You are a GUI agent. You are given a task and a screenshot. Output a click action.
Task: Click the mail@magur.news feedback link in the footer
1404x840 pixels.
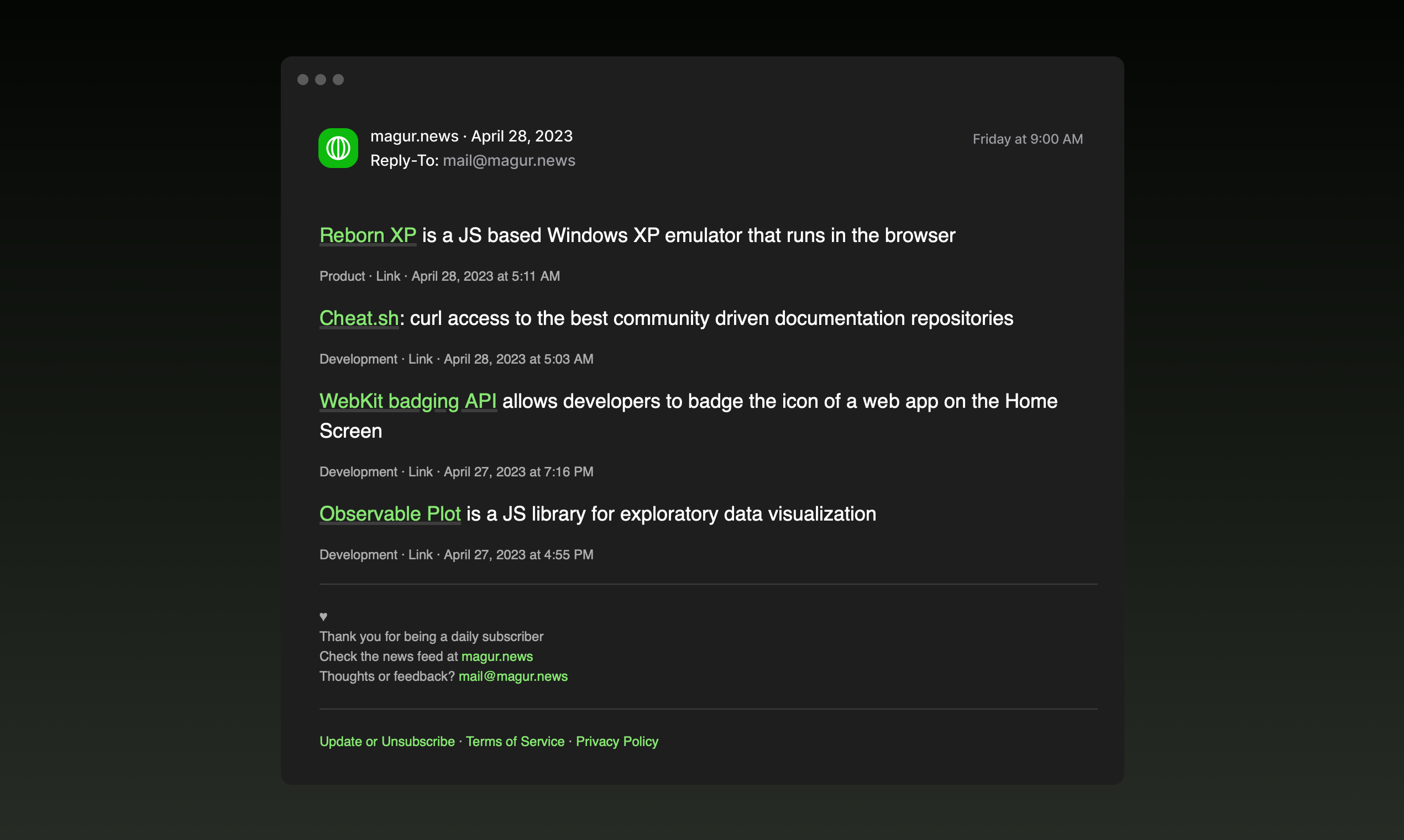(513, 676)
